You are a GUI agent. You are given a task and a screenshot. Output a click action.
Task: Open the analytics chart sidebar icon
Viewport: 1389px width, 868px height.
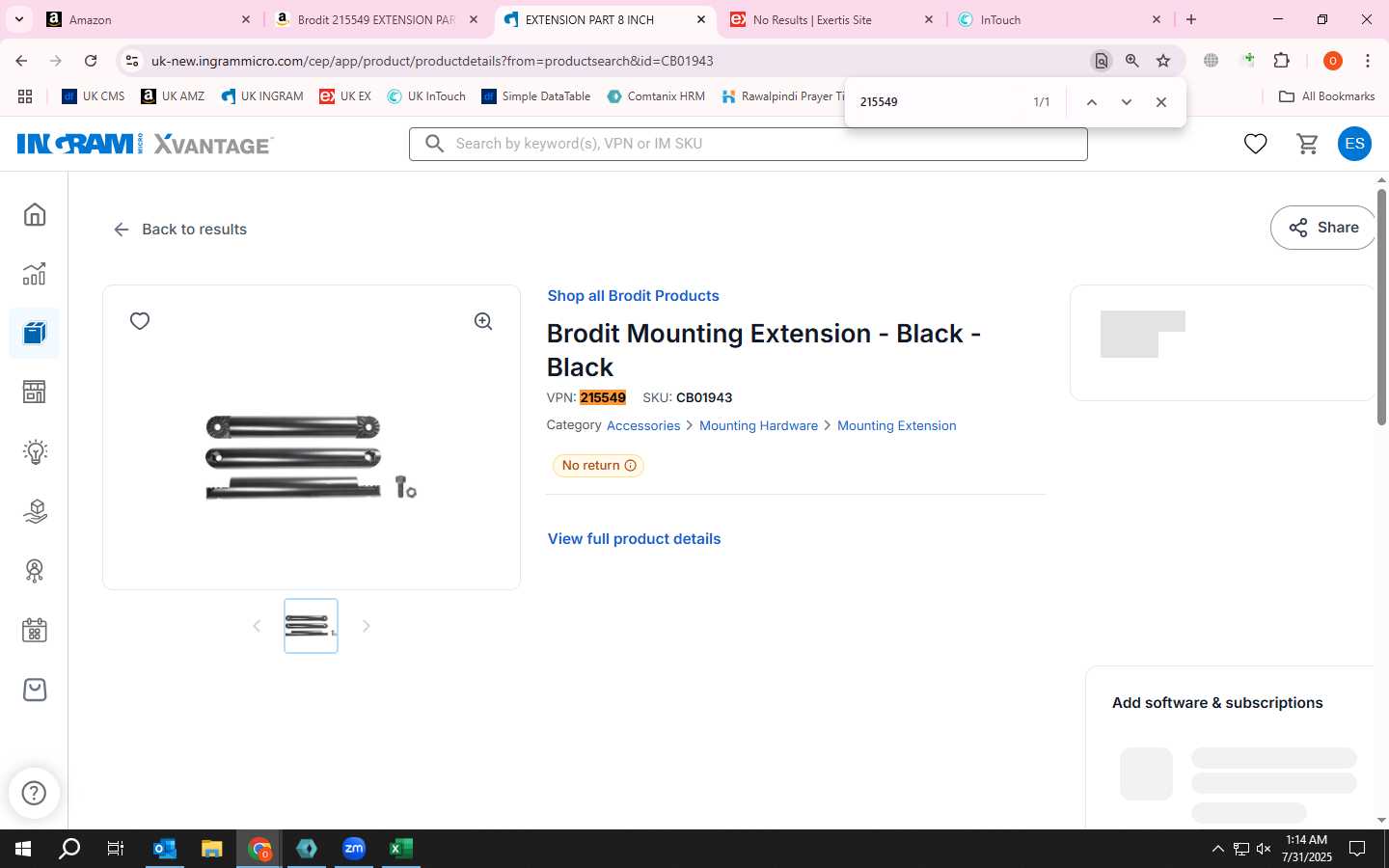(35, 274)
